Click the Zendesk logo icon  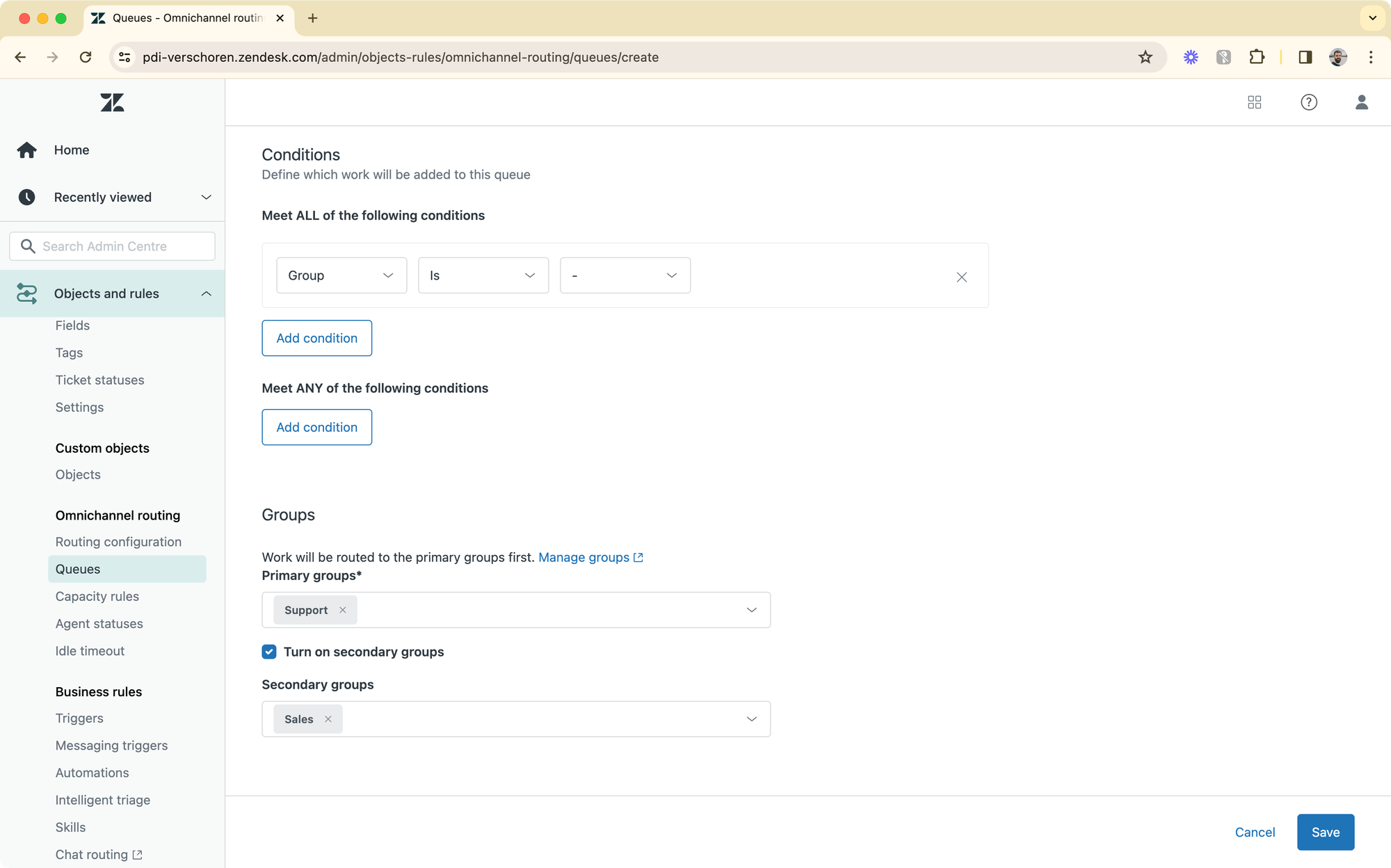112,103
